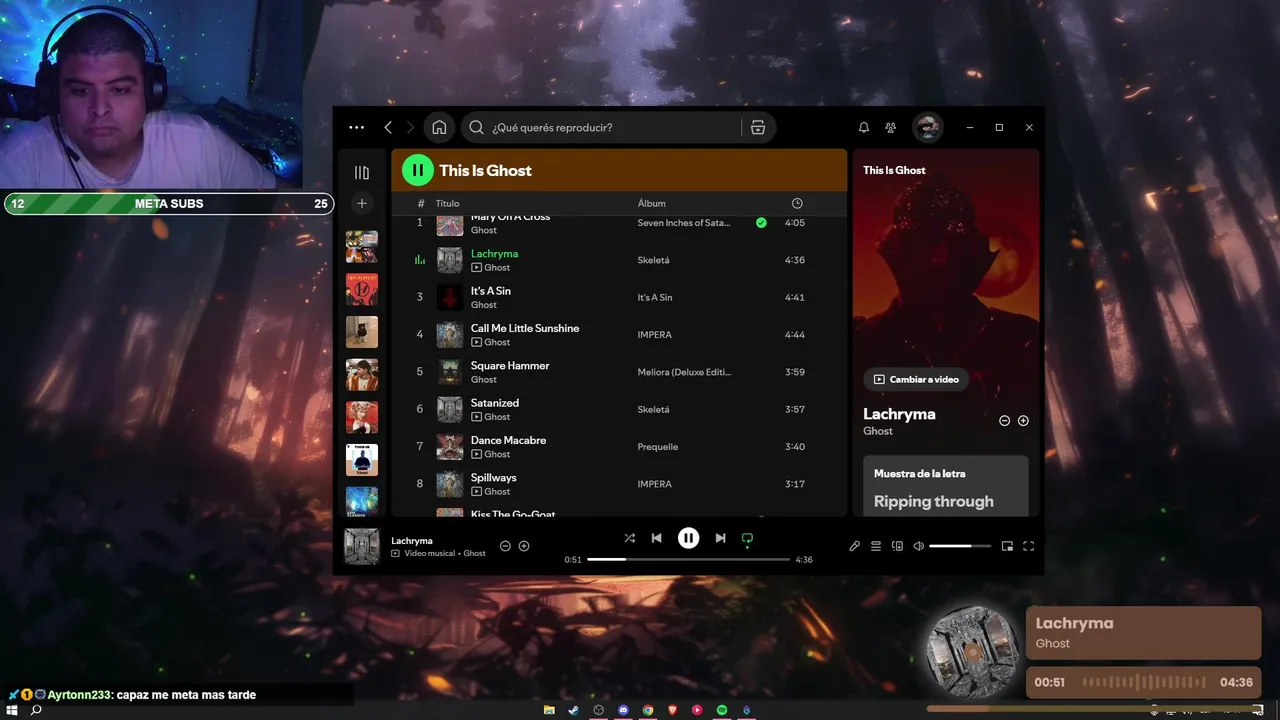Go back with the left arrow
Image resolution: width=1280 pixels, height=720 pixels.
[388, 127]
